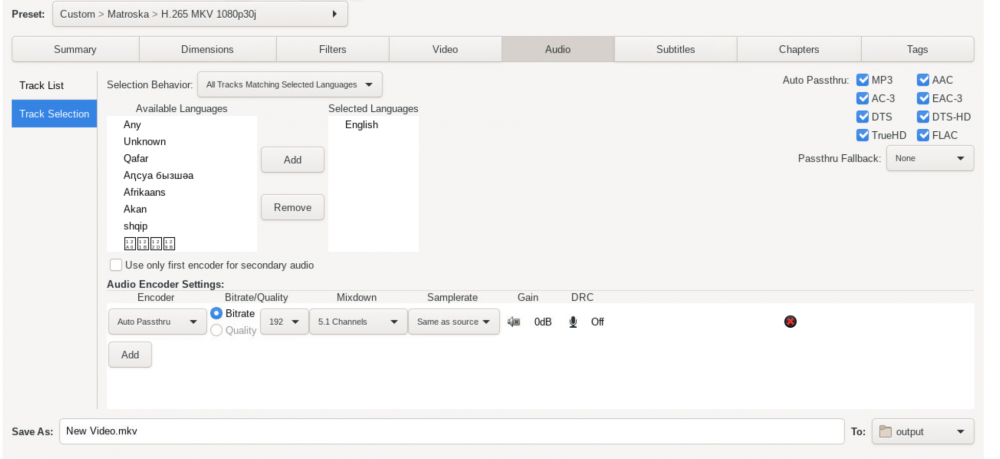Toggle AC-3 auto passthru checkbox
The height and width of the screenshot is (459, 1000).
[862, 98]
